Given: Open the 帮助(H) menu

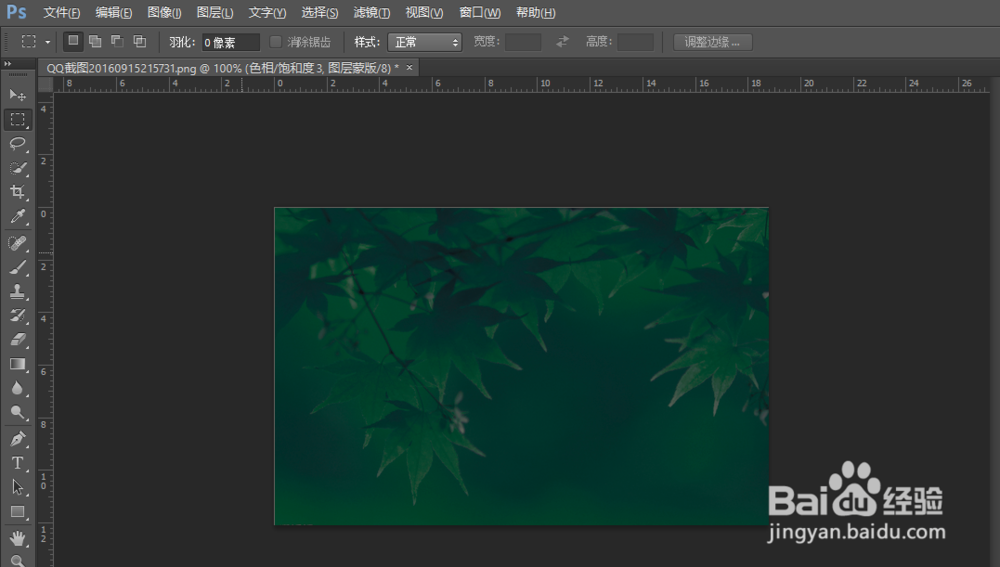Looking at the screenshot, I should point(536,13).
